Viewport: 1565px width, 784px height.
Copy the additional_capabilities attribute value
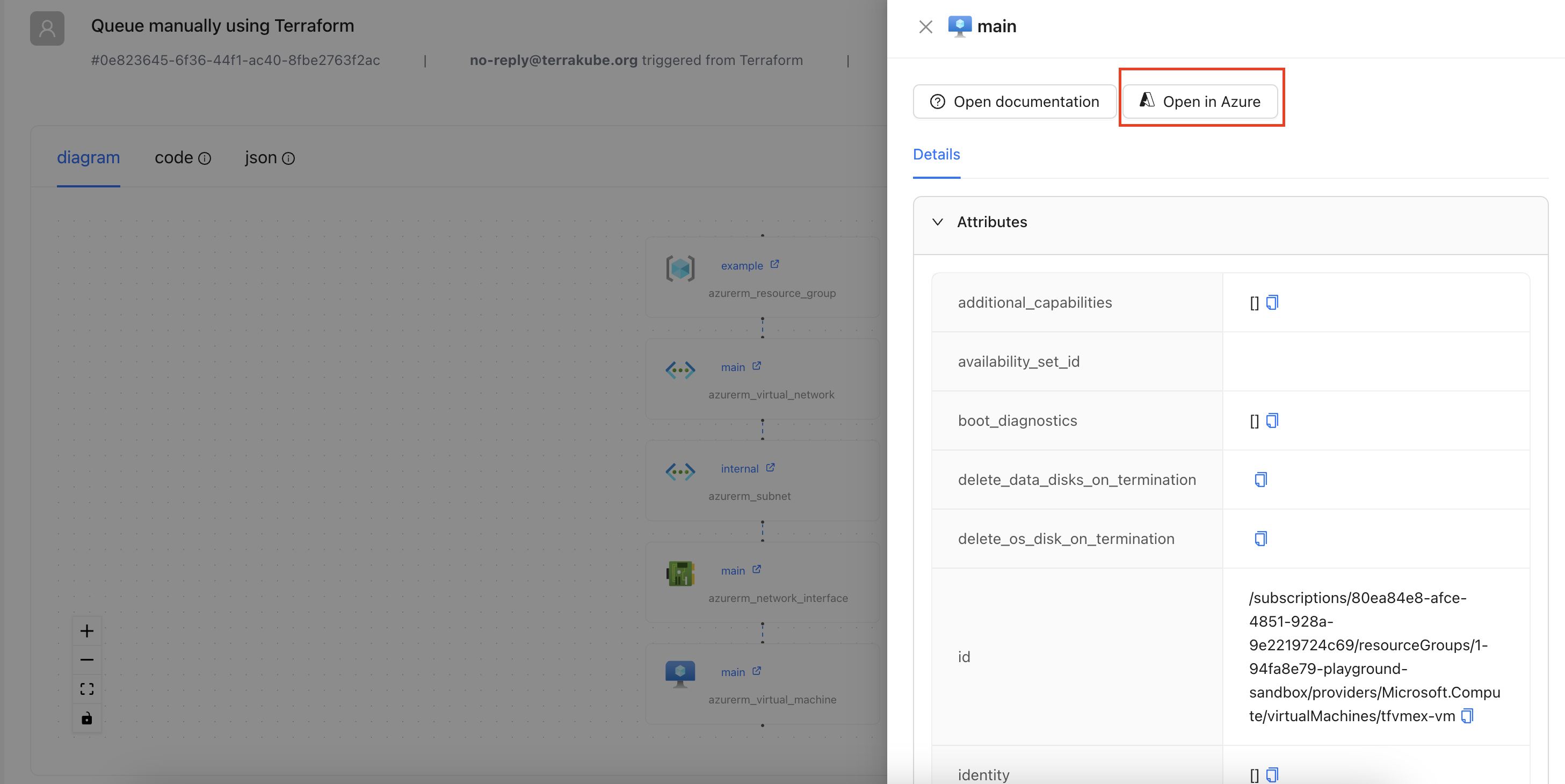[1272, 302]
